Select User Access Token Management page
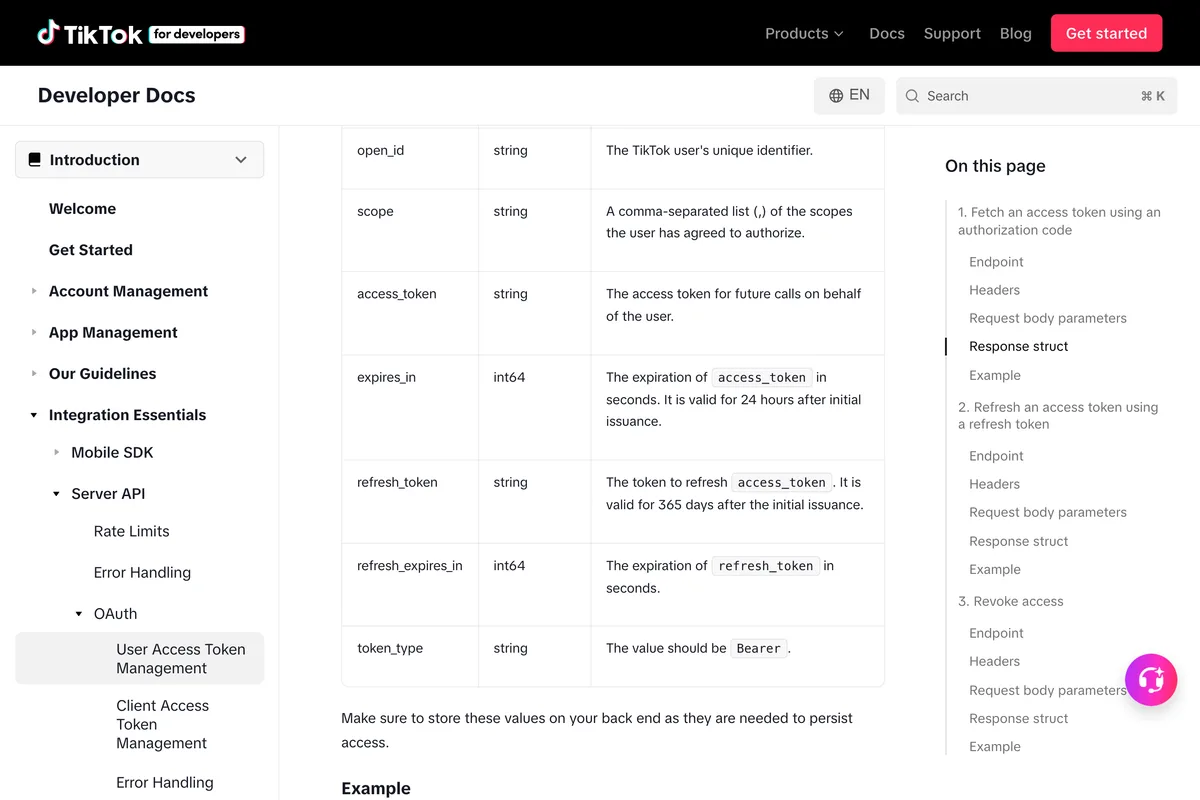Viewport: 1200px width, 800px height. (x=140, y=658)
